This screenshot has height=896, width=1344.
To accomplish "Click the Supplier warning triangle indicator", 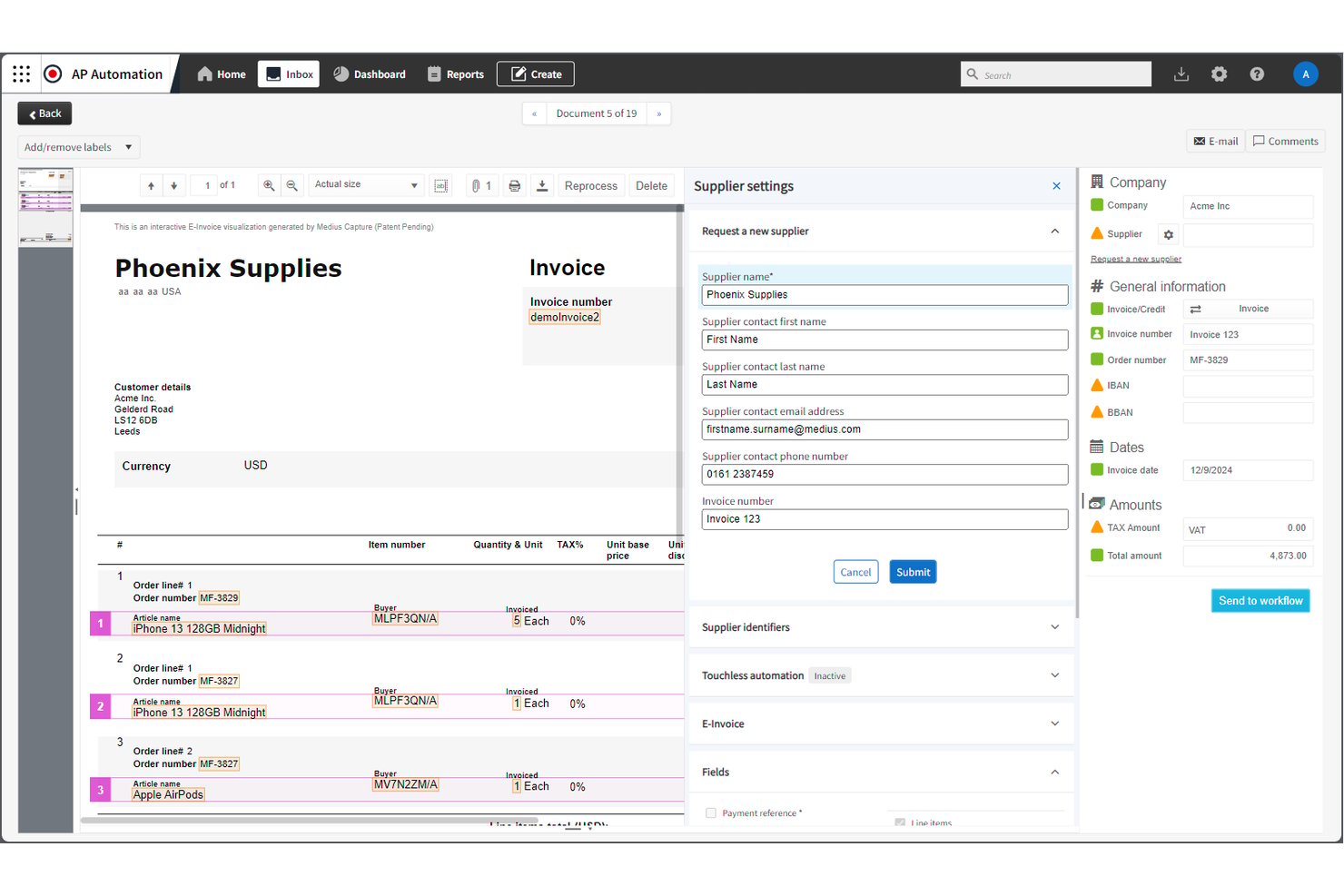I will click(1097, 233).
